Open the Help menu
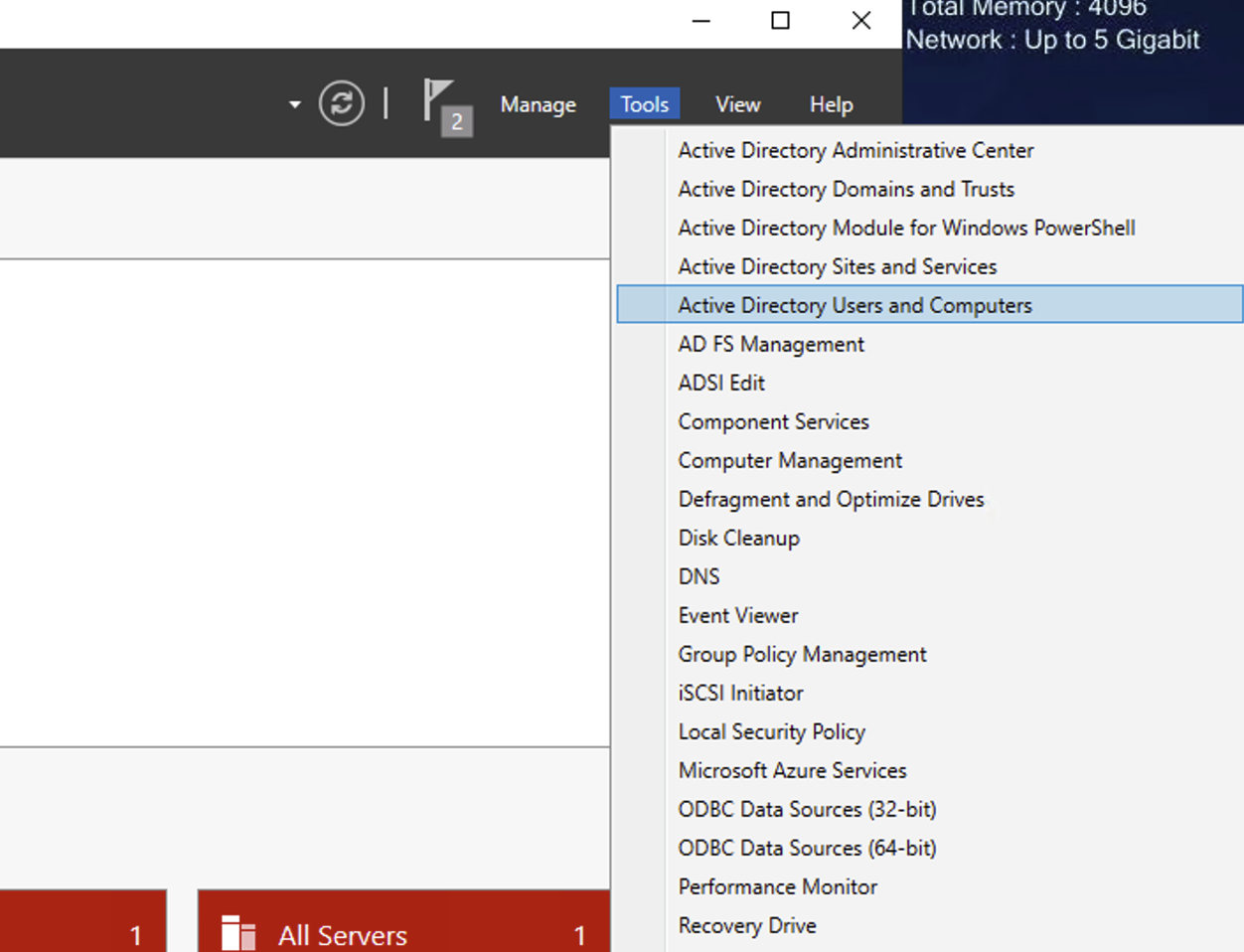This screenshot has height=952, width=1244. (x=831, y=104)
